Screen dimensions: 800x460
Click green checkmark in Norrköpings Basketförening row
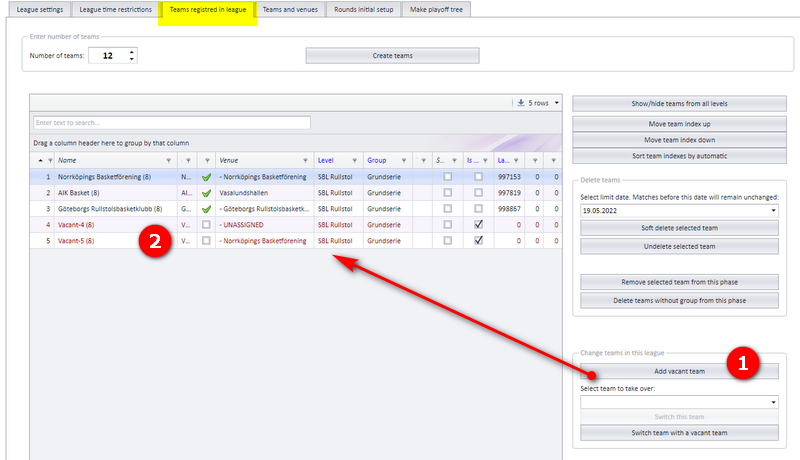point(206,177)
